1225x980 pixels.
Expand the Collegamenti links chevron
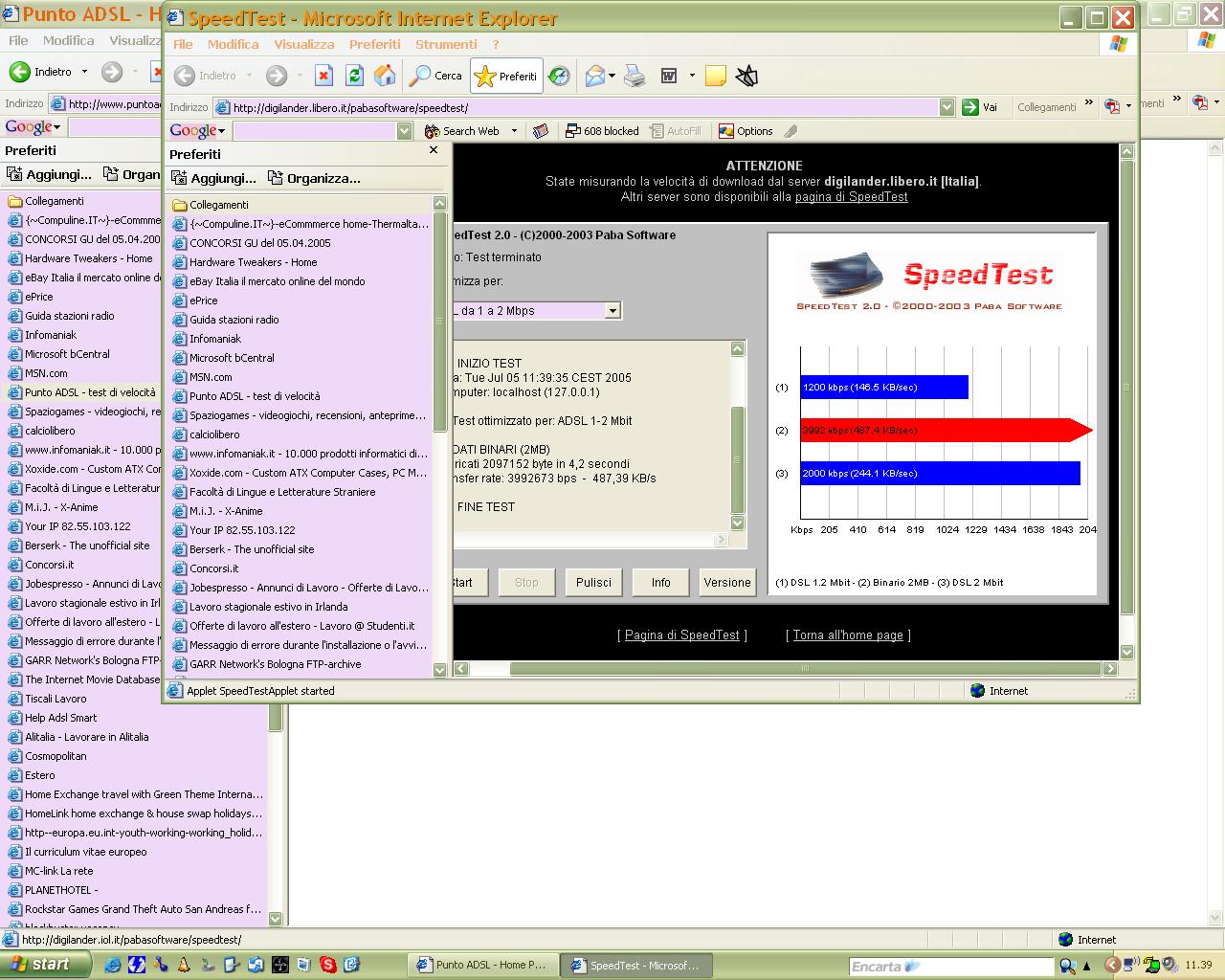pos(1088,103)
